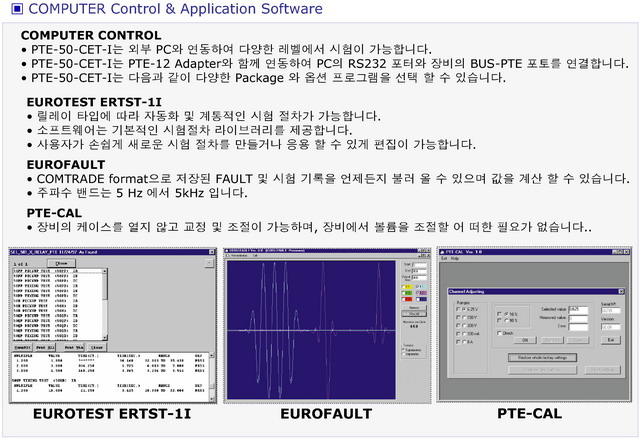Click the 'EUROTEST ERTST-1I' caption under left thumbnail
This screenshot has width=640, height=439.
(x=112, y=414)
